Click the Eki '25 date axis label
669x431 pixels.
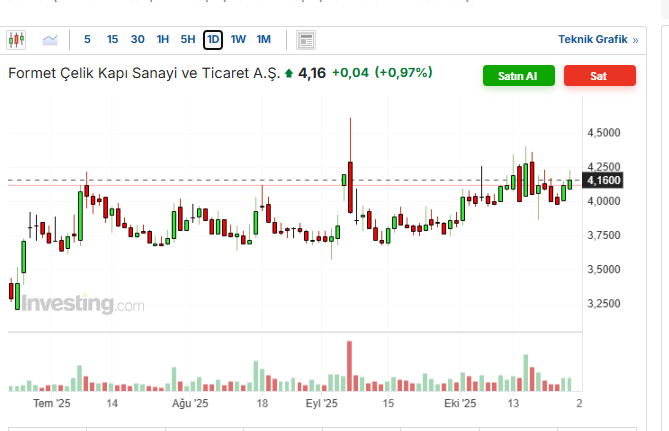point(460,403)
